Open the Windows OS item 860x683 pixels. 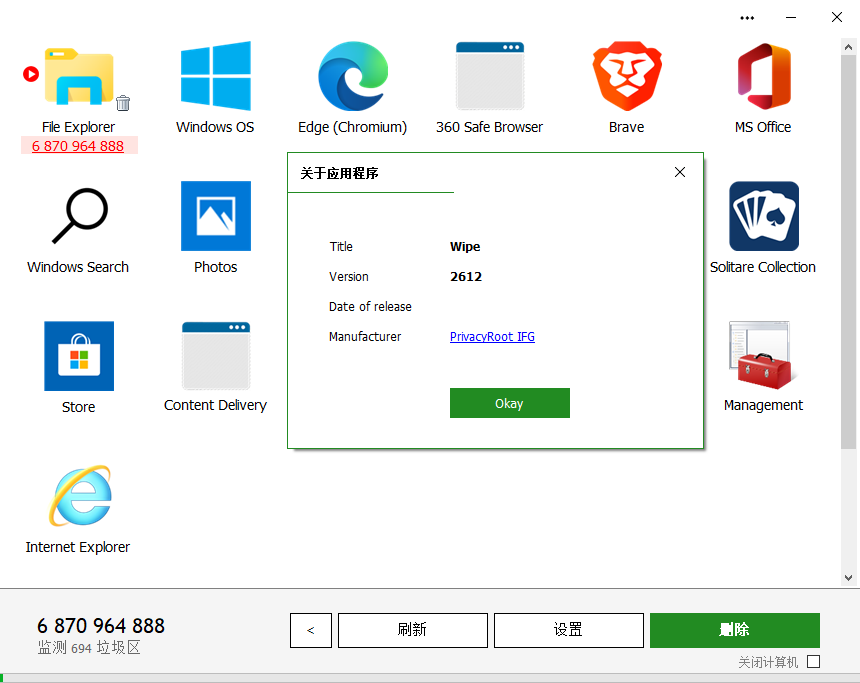(x=216, y=76)
